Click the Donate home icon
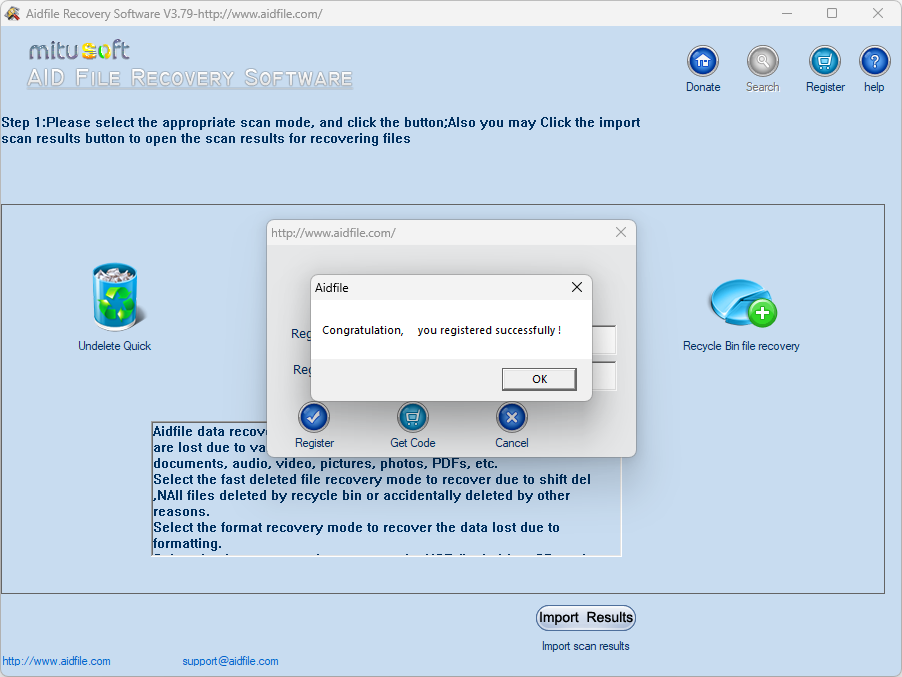The width and height of the screenshot is (902, 677). (702, 61)
